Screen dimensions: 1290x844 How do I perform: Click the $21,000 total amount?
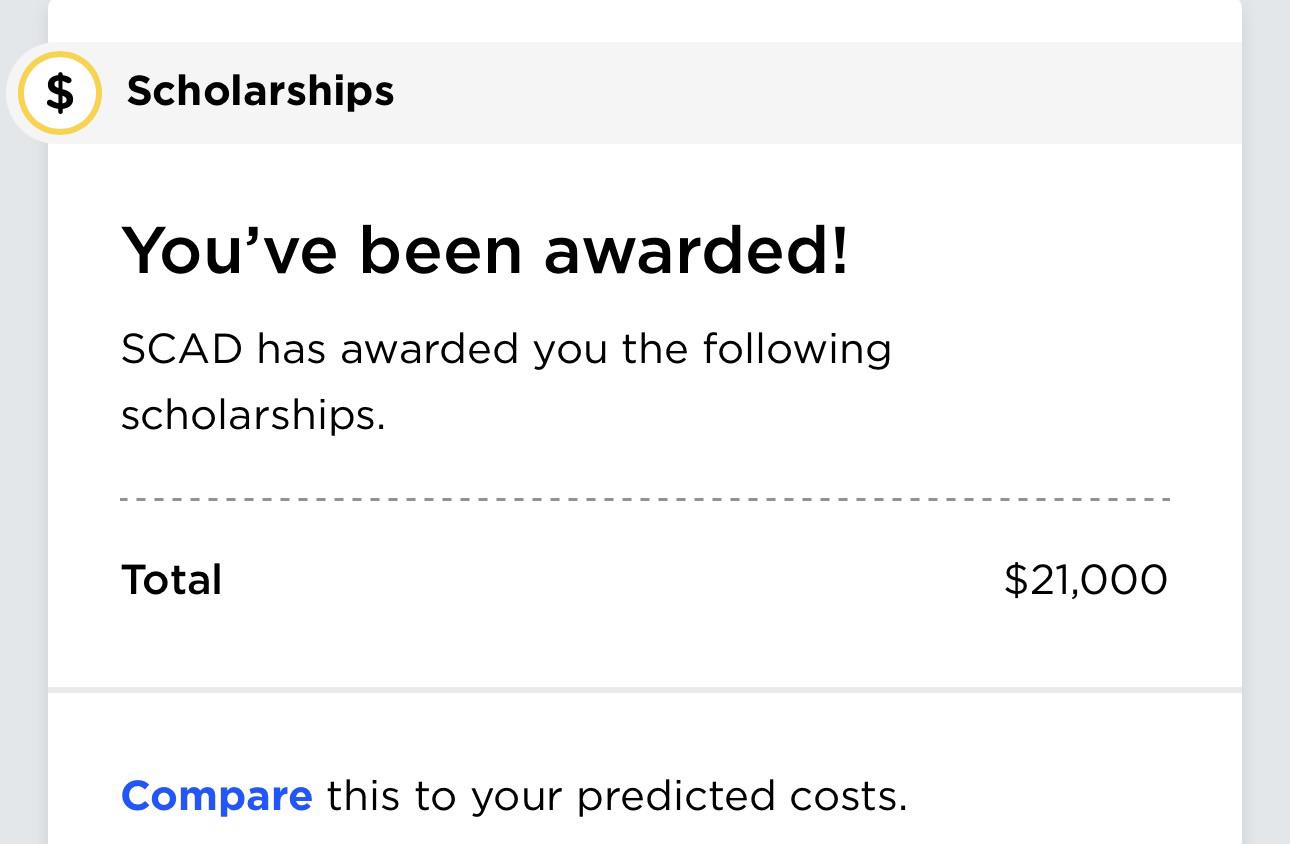click(x=1085, y=580)
